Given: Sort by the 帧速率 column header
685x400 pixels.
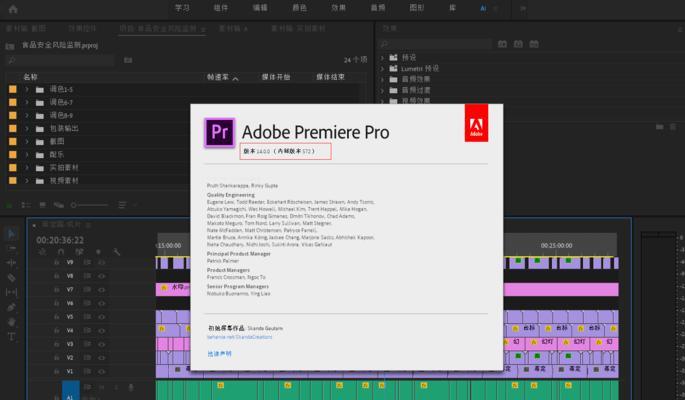Looking at the screenshot, I should (x=218, y=77).
